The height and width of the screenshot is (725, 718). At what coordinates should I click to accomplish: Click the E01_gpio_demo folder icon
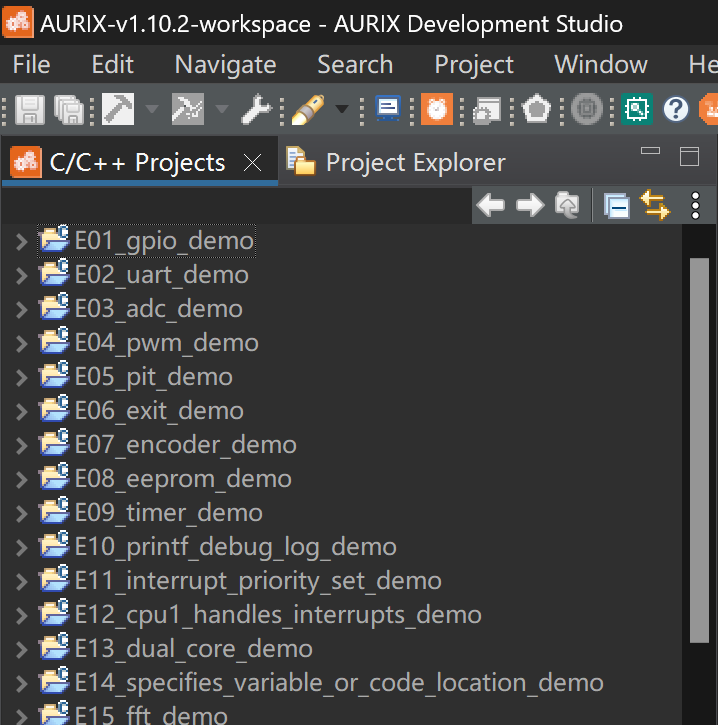point(54,239)
